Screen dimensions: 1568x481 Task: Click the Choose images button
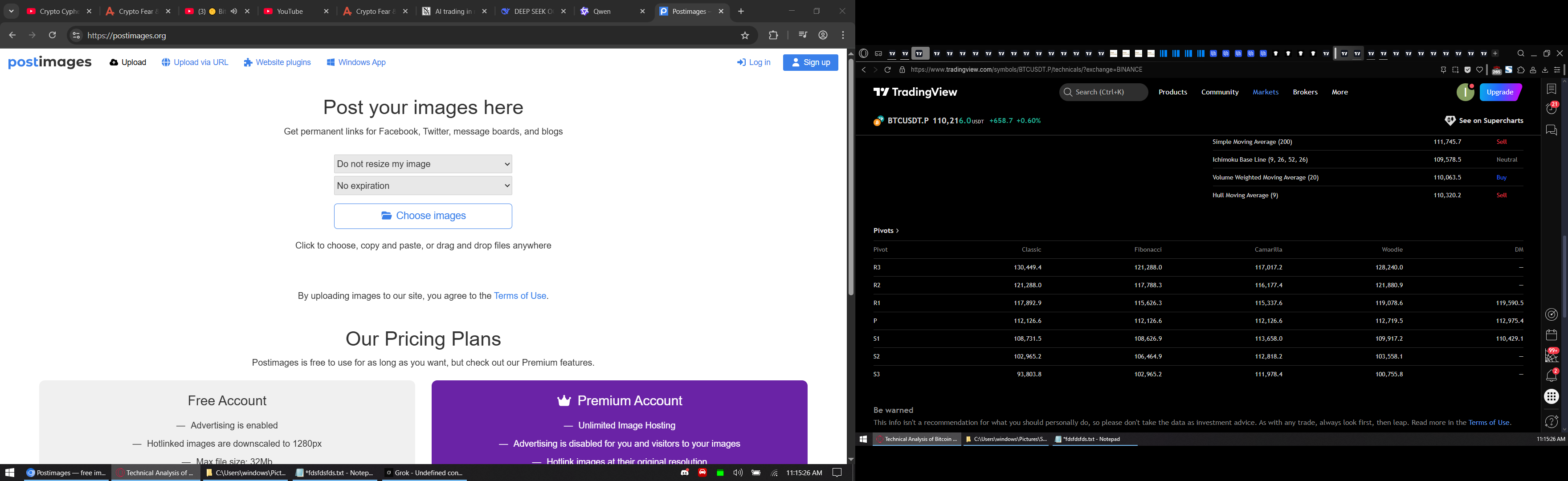423,216
